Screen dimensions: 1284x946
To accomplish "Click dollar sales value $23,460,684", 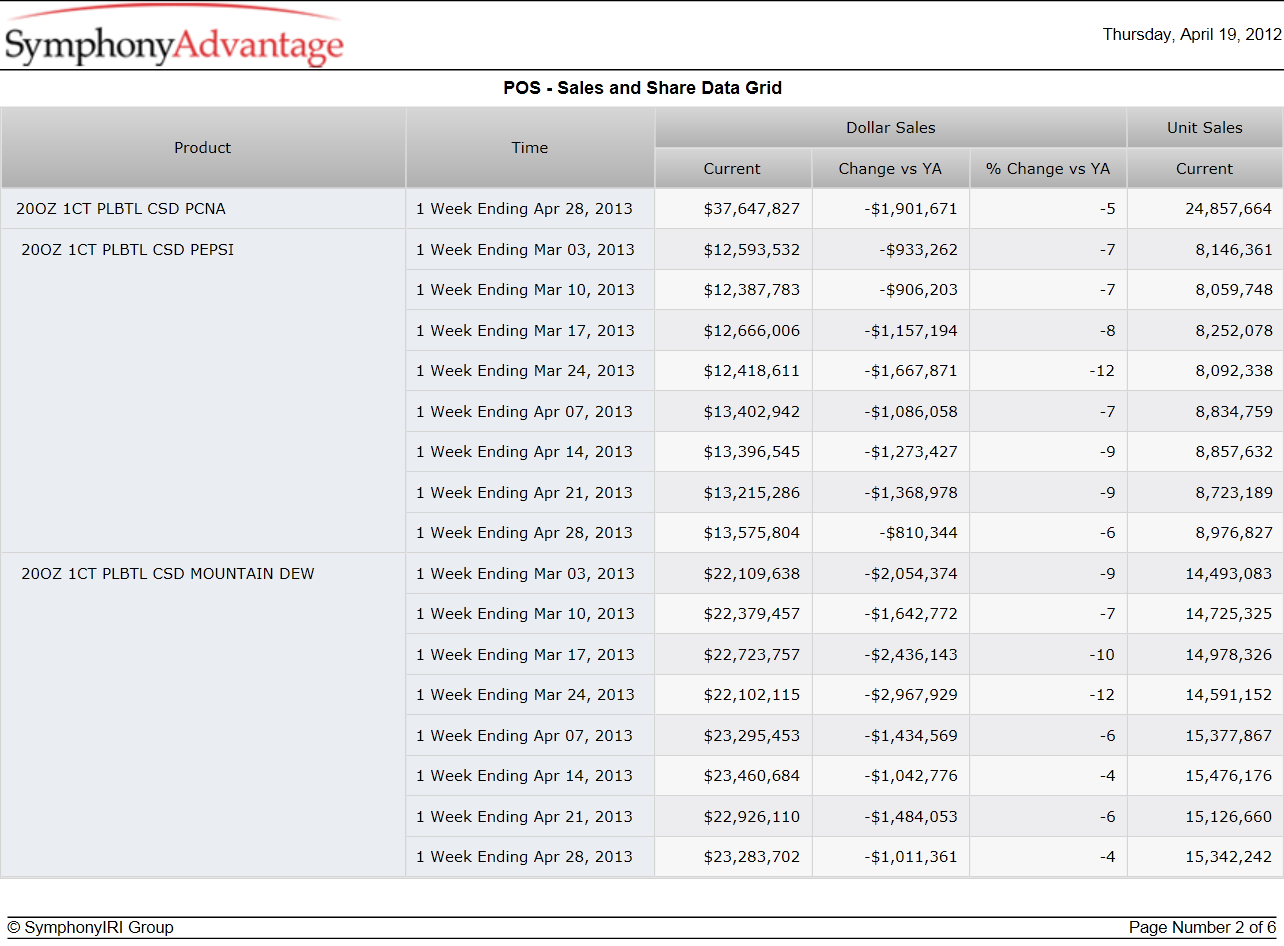I will pyautogui.click(x=751, y=776).
